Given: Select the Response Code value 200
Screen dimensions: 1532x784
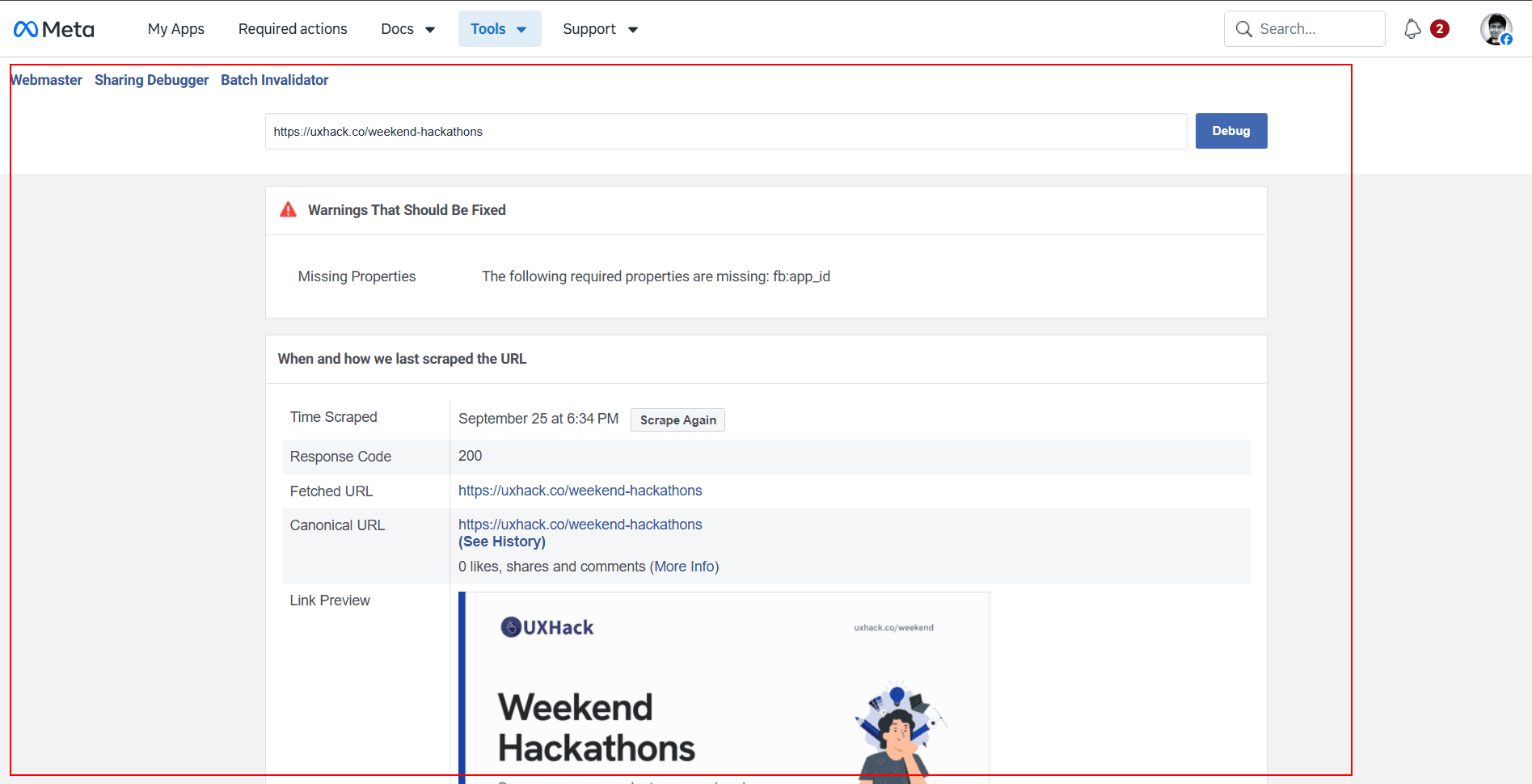Looking at the screenshot, I should 470,456.
